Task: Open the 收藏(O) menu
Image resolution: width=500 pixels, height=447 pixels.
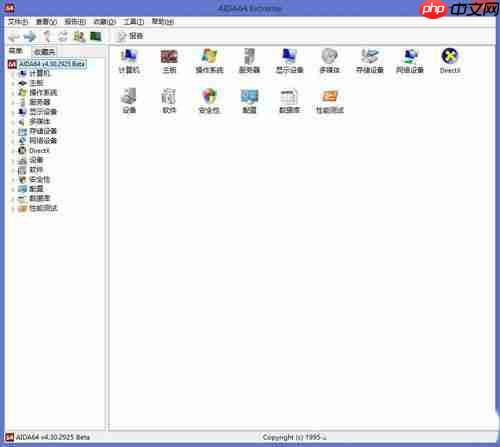Action: coord(104,22)
